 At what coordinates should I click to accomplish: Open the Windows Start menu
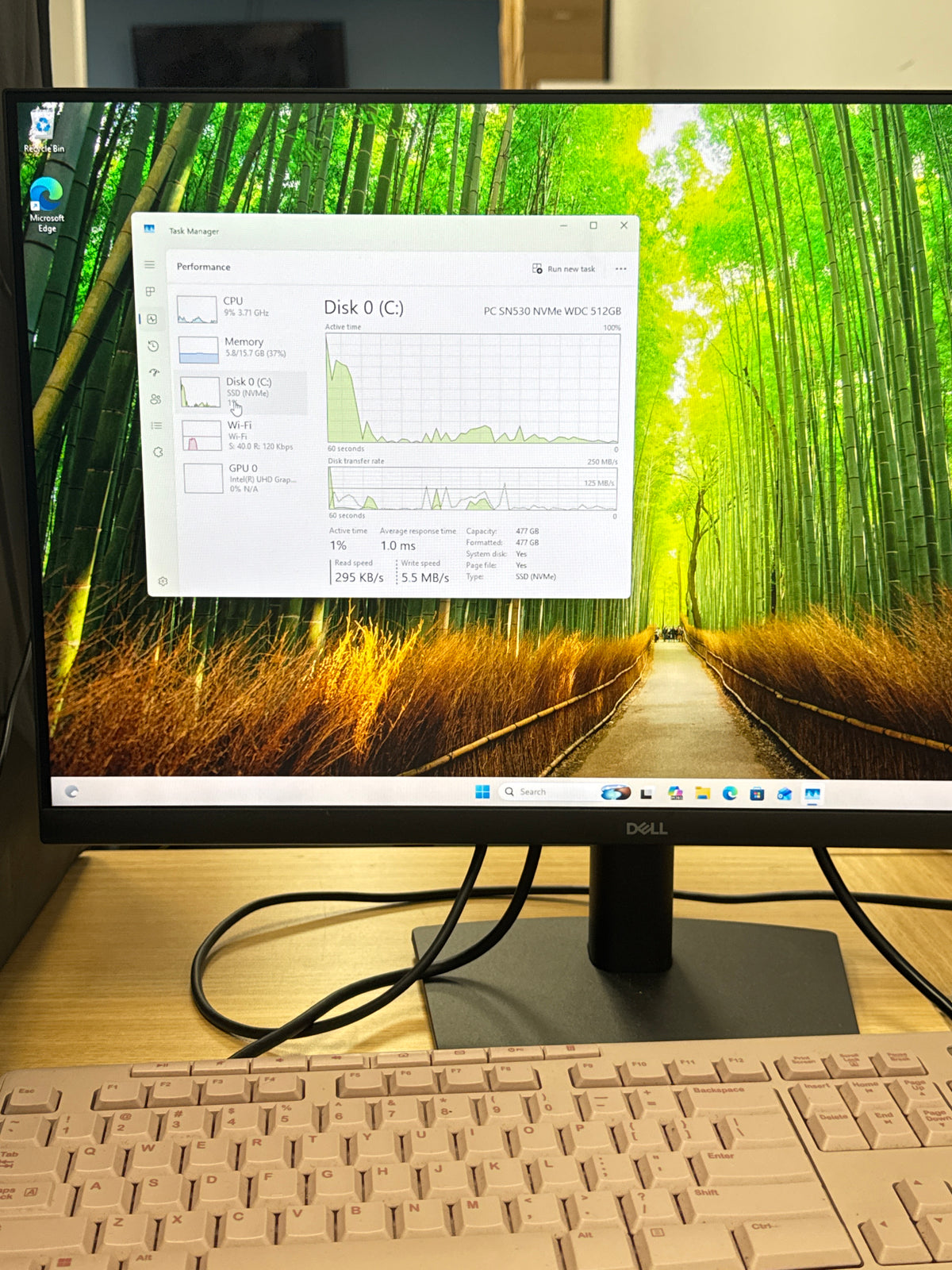[482, 791]
